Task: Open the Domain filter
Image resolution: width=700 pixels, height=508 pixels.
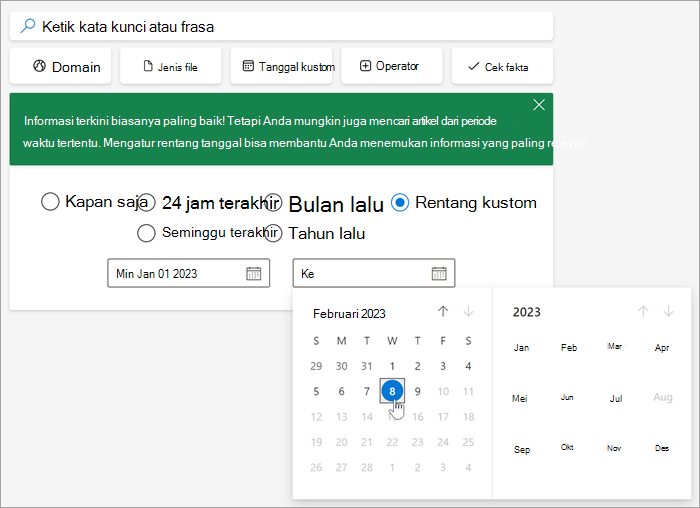Action: pyautogui.click(x=60, y=67)
